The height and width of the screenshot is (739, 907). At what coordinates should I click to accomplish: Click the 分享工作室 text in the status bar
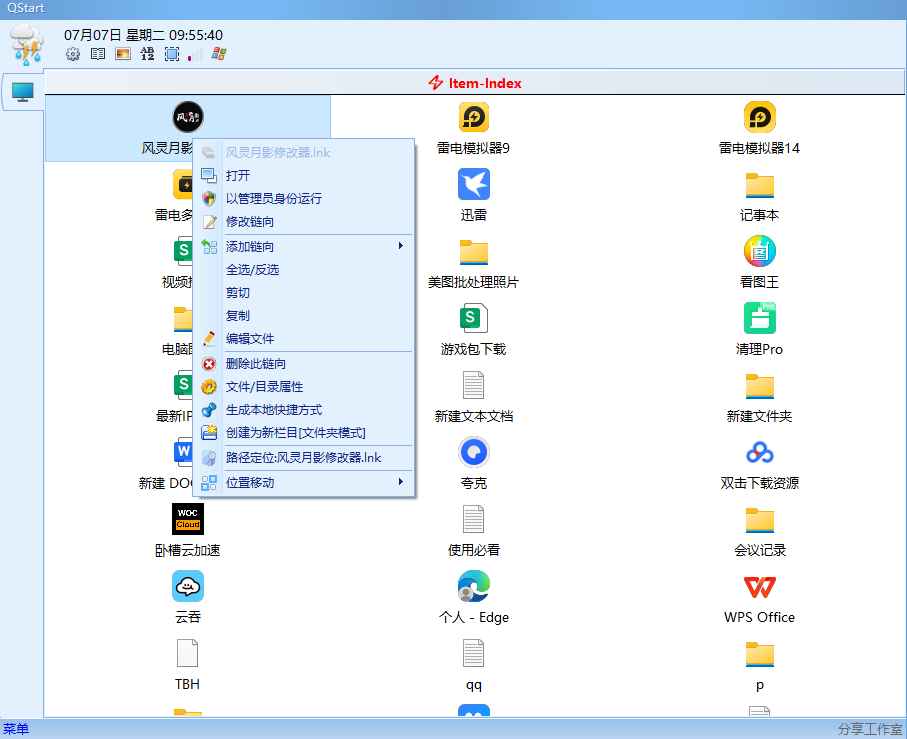pos(871,729)
